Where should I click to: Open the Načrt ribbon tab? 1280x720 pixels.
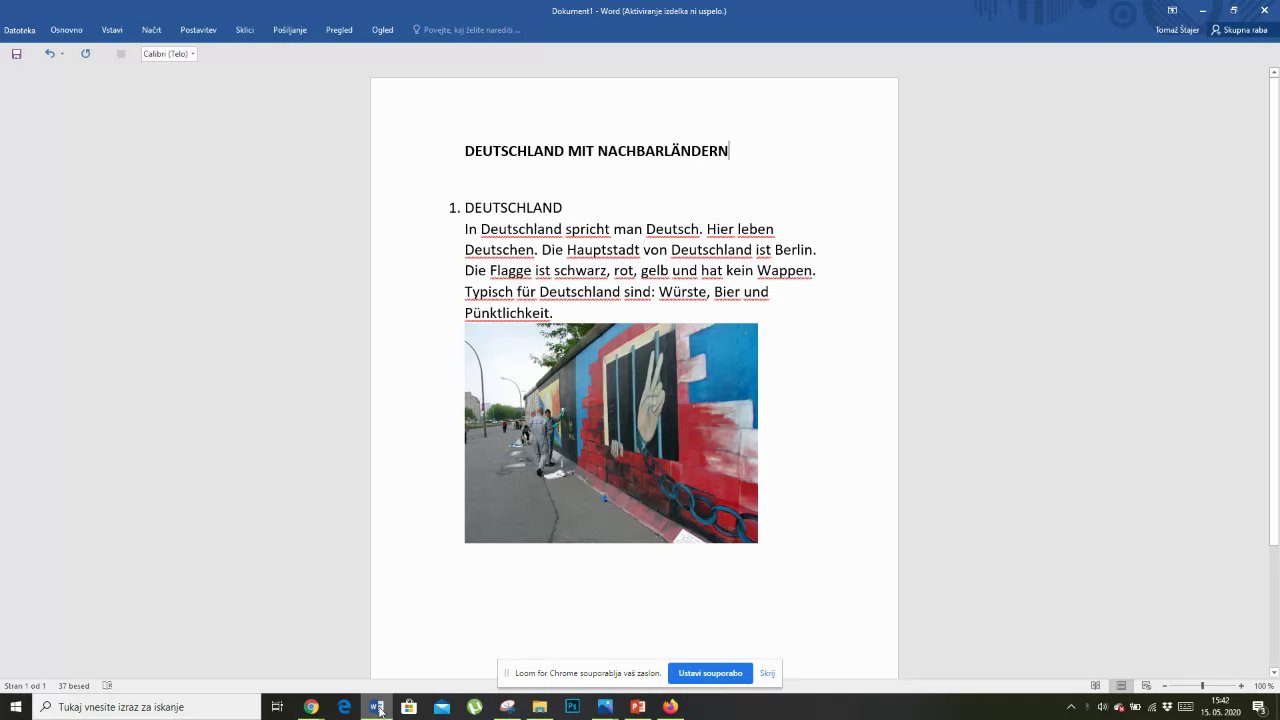[x=152, y=30]
